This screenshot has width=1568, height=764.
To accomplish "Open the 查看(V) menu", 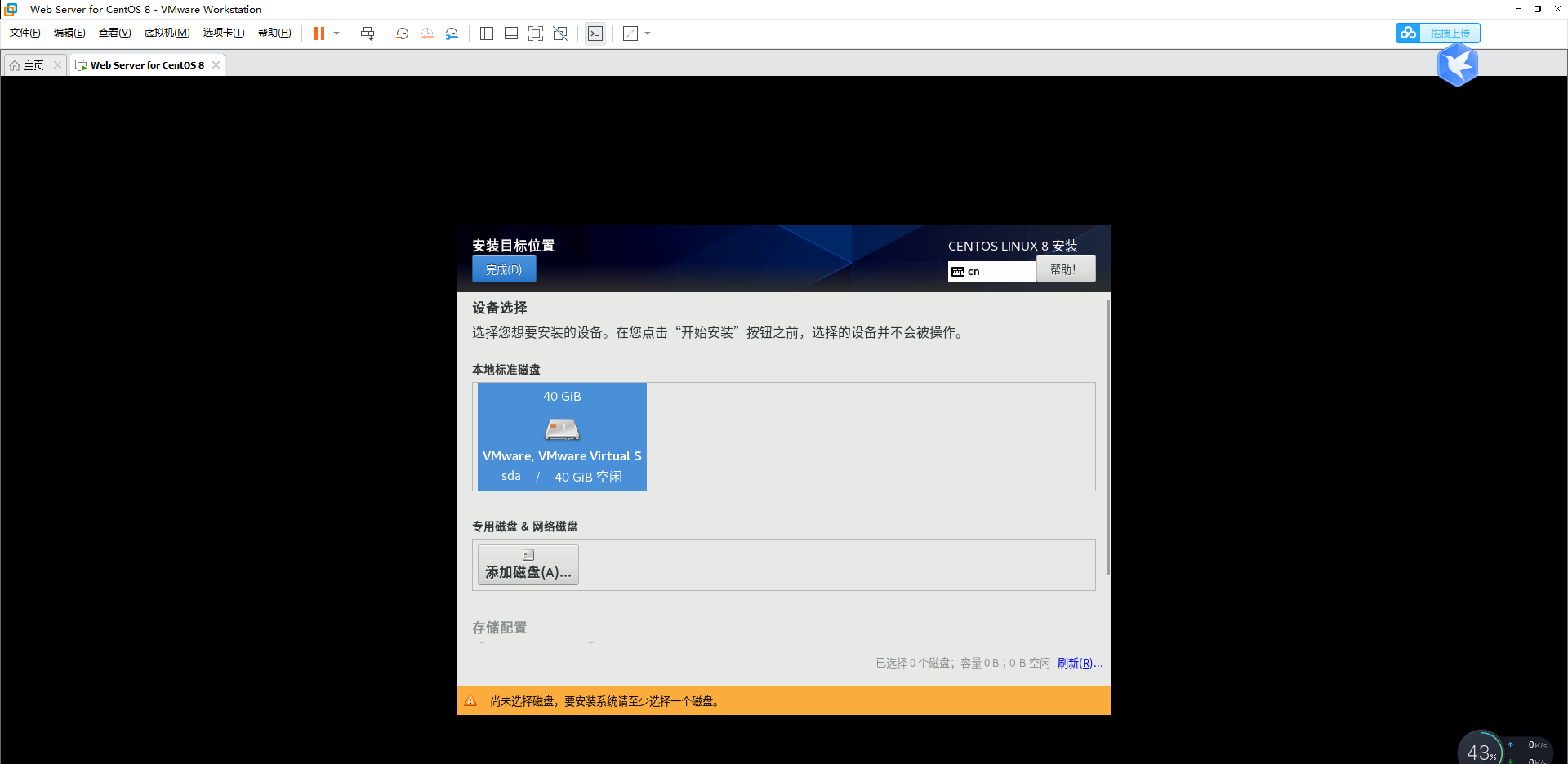I will click(114, 33).
